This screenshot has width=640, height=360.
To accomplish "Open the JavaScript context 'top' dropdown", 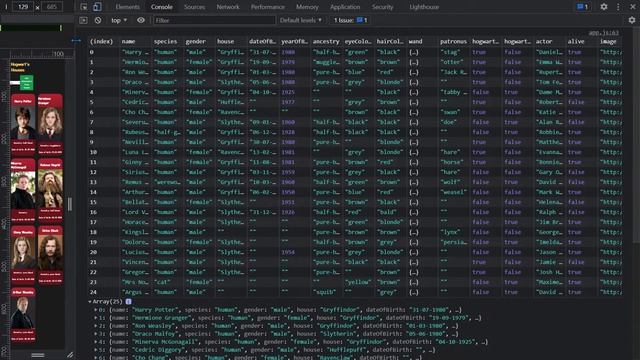I will coord(119,20).
